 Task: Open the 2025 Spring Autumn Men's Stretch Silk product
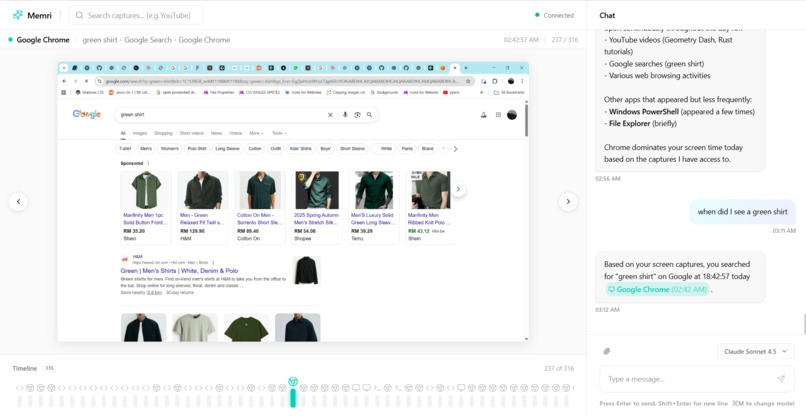[317, 207]
